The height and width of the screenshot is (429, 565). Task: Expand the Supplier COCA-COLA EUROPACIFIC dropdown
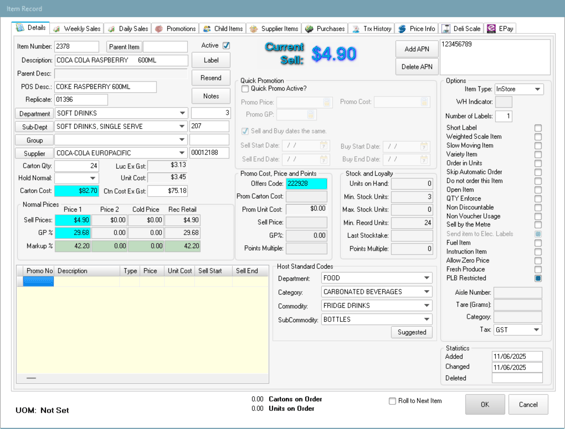click(x=182, y=153)
